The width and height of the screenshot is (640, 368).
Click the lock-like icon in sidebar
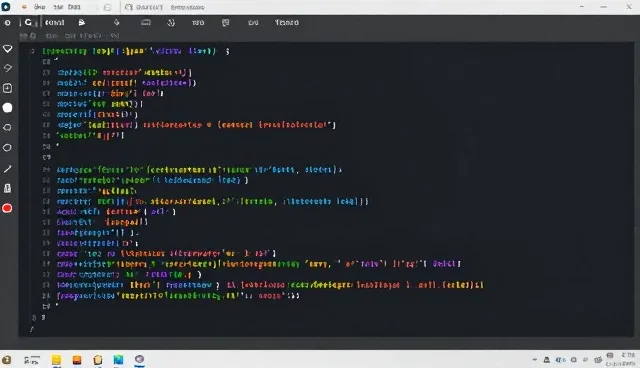coord(7,188)
